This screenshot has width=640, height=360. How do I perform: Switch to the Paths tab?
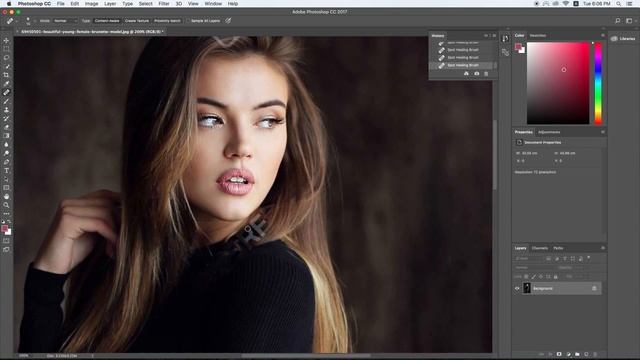(x=558, y=248)
